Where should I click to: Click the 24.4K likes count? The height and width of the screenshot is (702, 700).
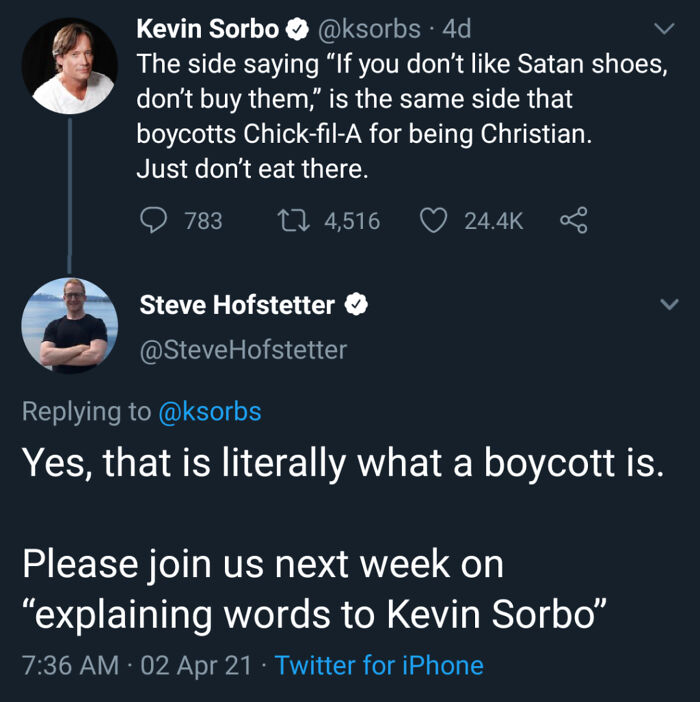tap(494, 220)
